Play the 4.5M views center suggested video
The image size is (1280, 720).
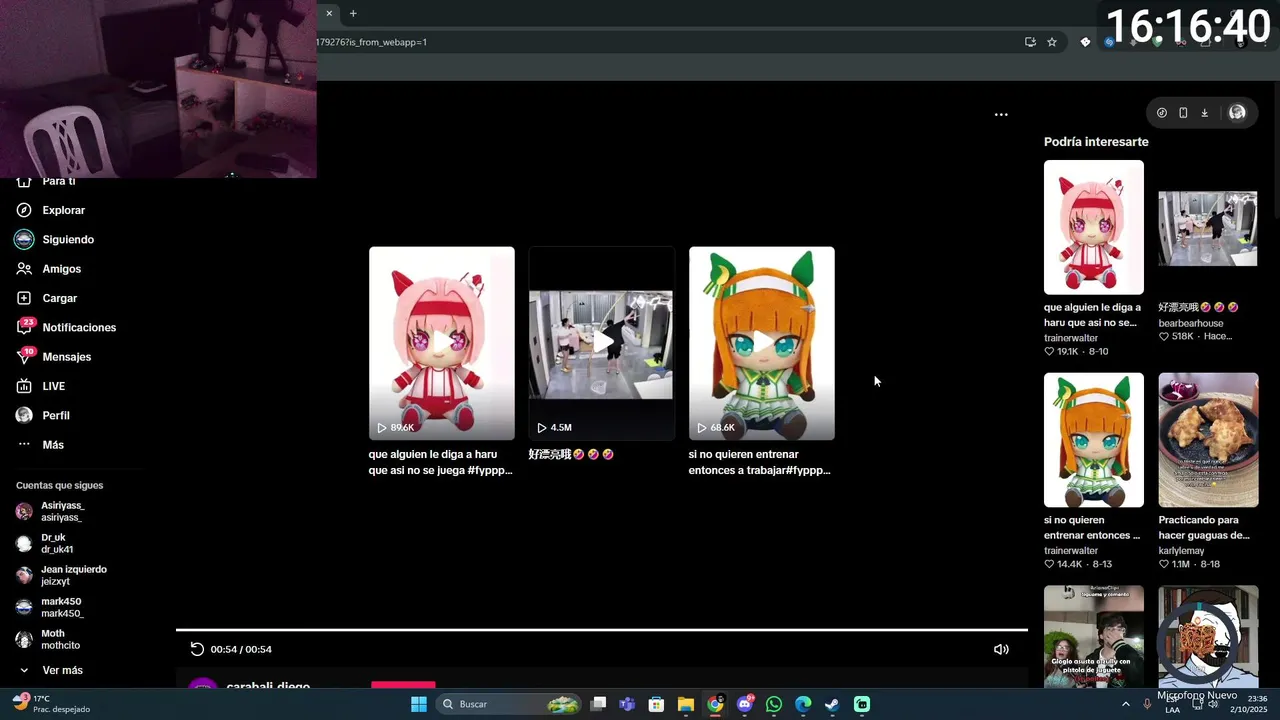click(x=601, y=343)
